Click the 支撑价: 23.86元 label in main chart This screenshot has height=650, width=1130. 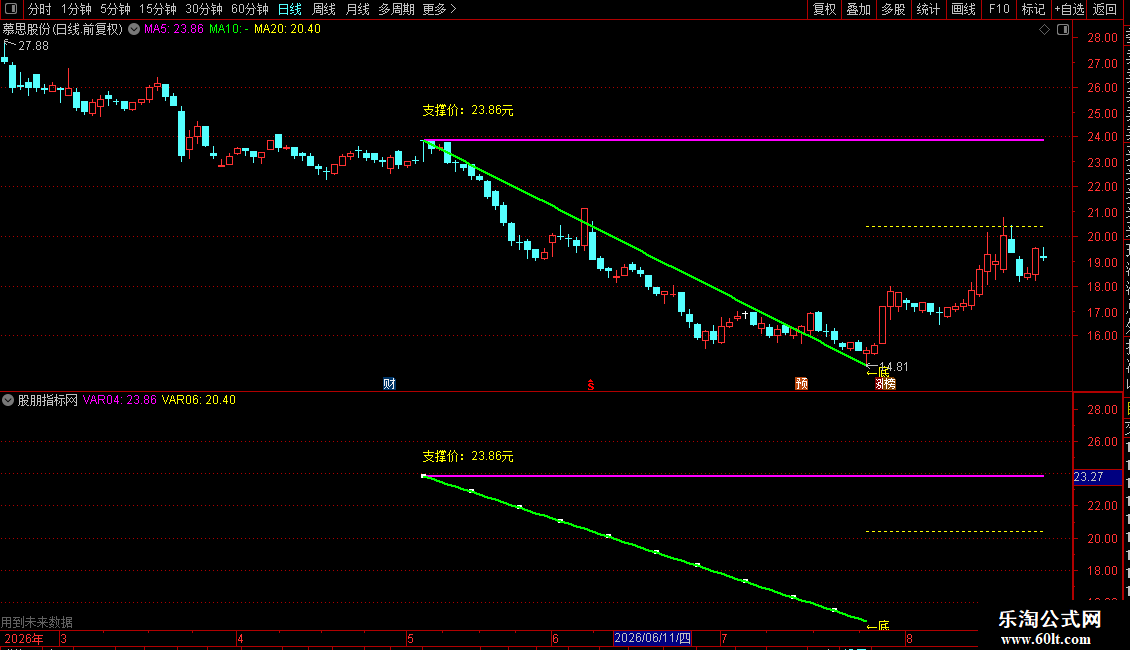(468, 110)
